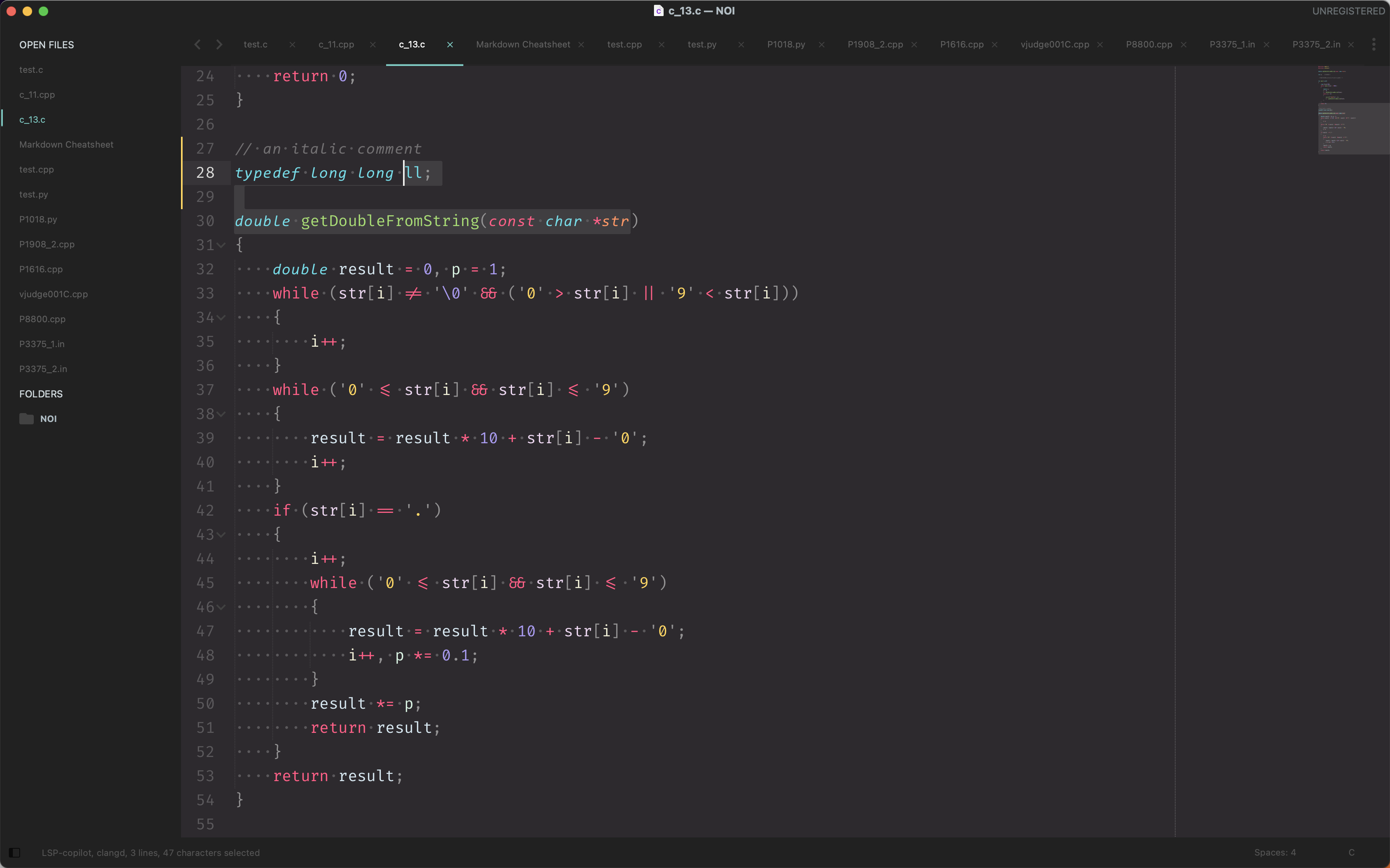Close the test.c tab
Image resolution: width=1390 pixels, height=868 pixels.
292,45
